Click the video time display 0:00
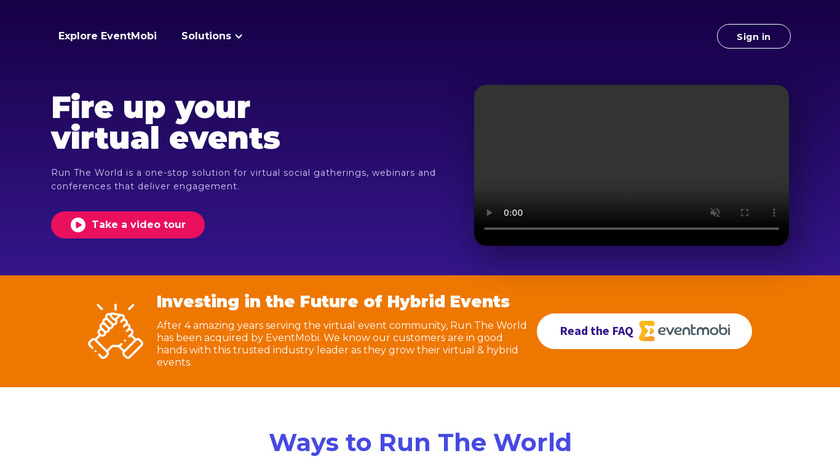The image size is (840, 472). tap(513, 213)
